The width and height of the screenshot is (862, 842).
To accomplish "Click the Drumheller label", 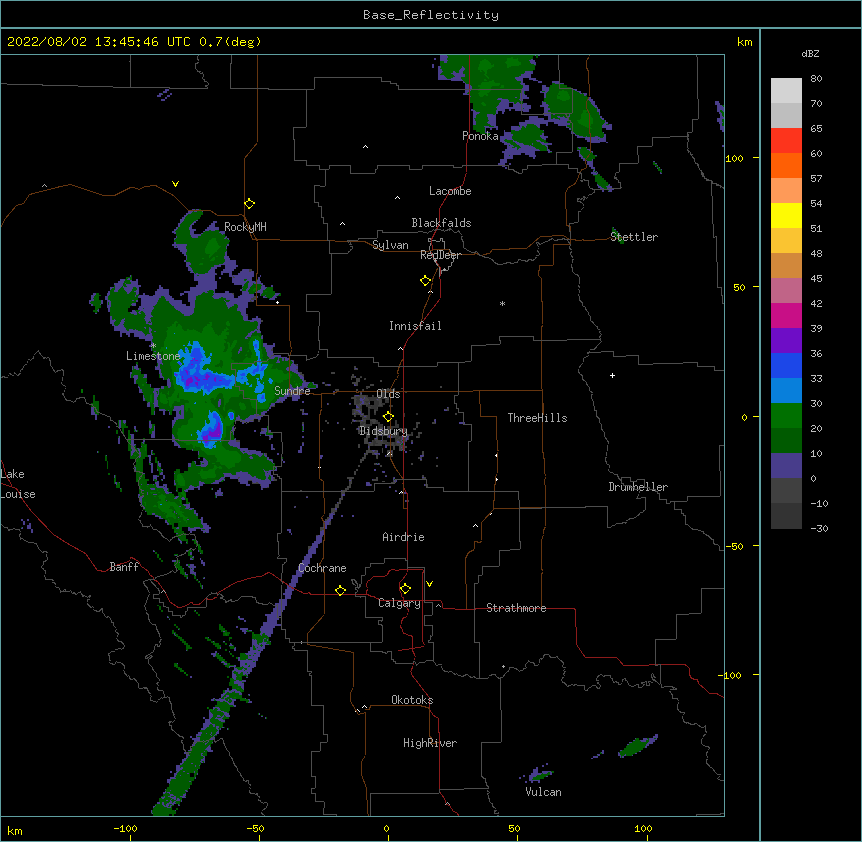I will tap(638, 487).
